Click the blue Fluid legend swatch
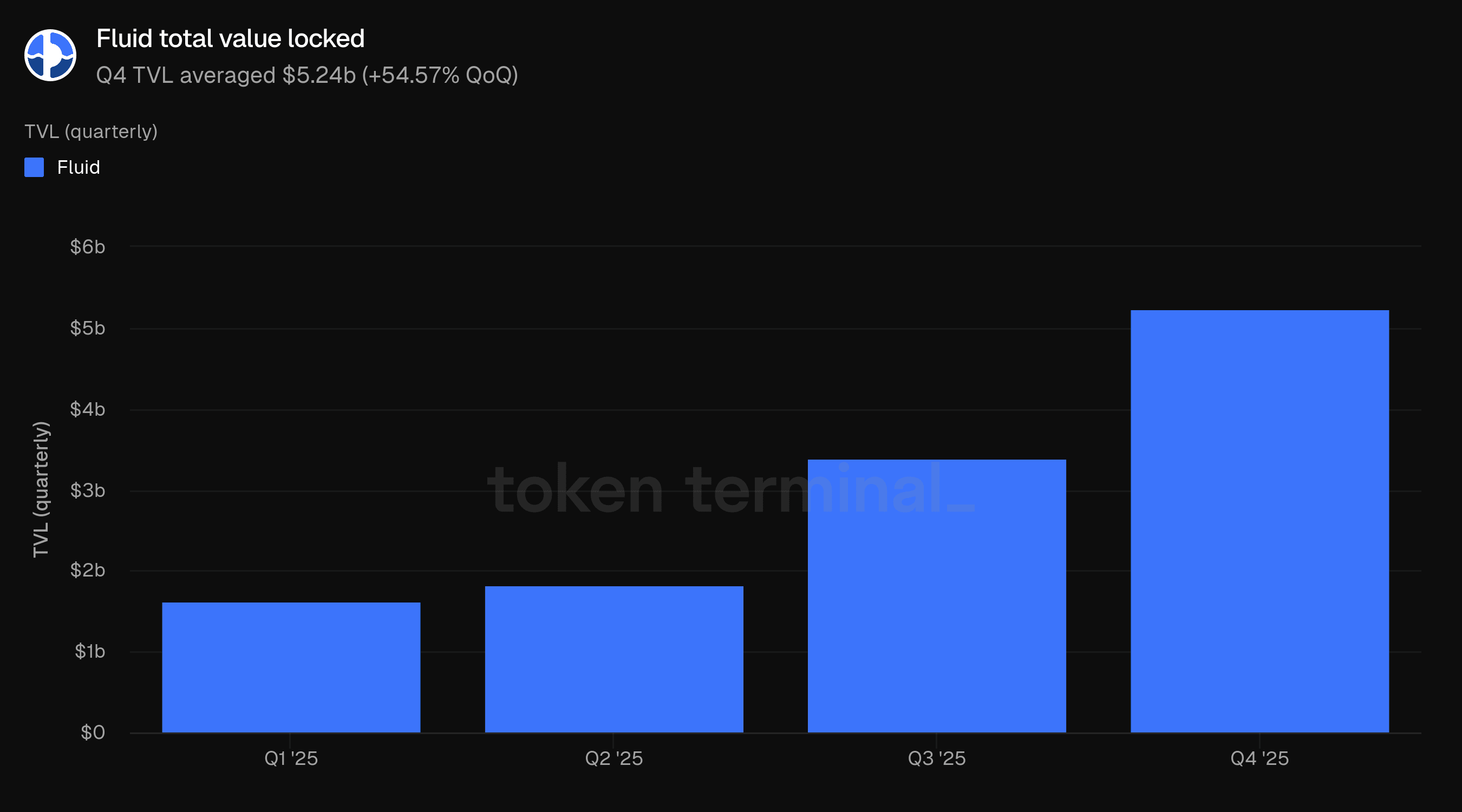 [x=34, y=167]
